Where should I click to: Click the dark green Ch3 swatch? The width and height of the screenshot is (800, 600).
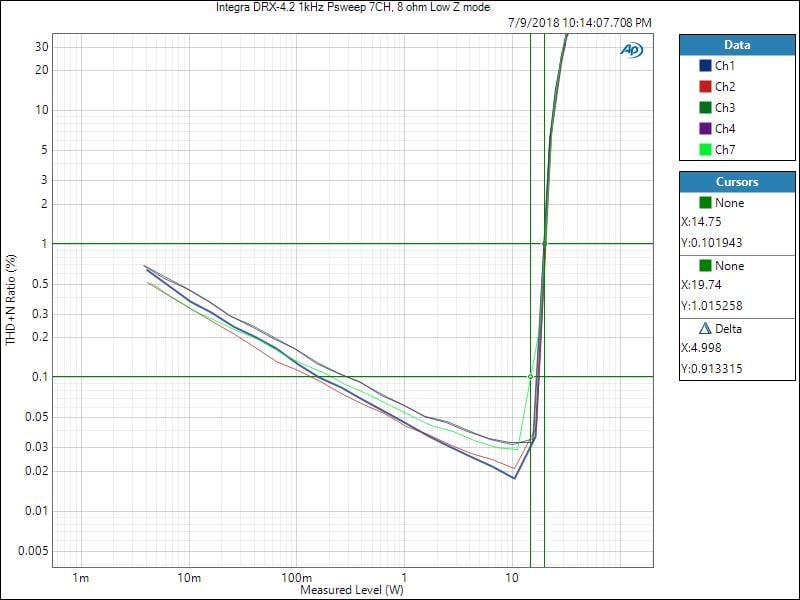pyautogui.click(x=705, y=107)
